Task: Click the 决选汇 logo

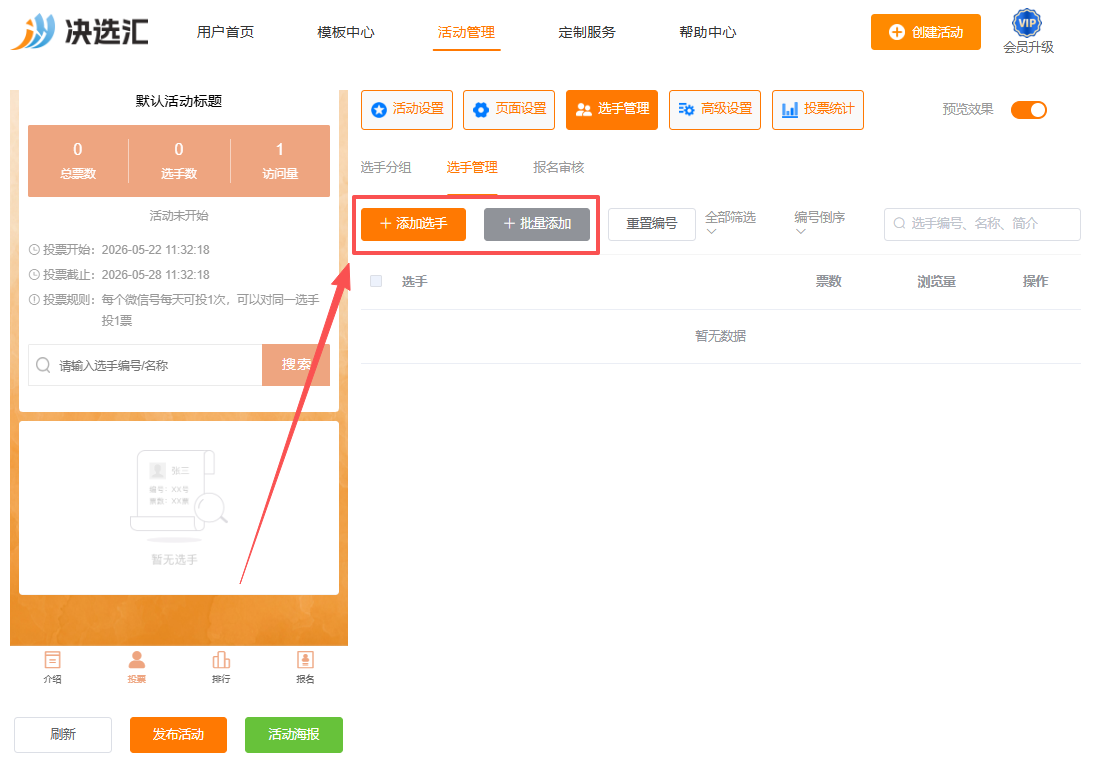Action: point(80,31)
